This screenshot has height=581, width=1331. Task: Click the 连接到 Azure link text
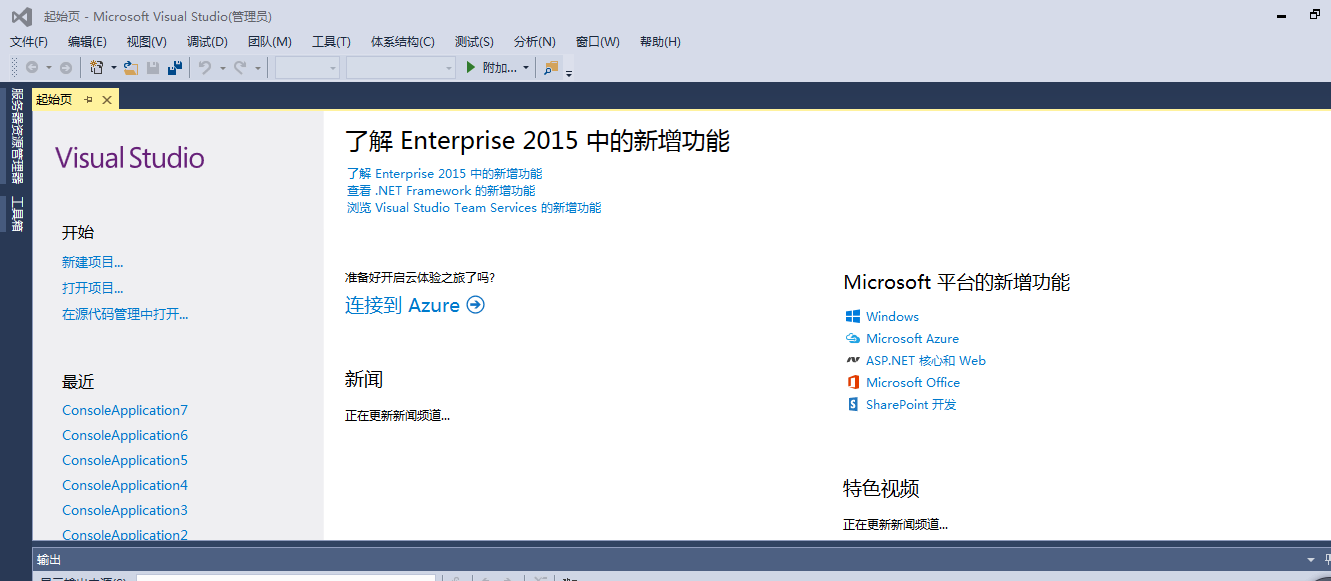pos(403,305)
